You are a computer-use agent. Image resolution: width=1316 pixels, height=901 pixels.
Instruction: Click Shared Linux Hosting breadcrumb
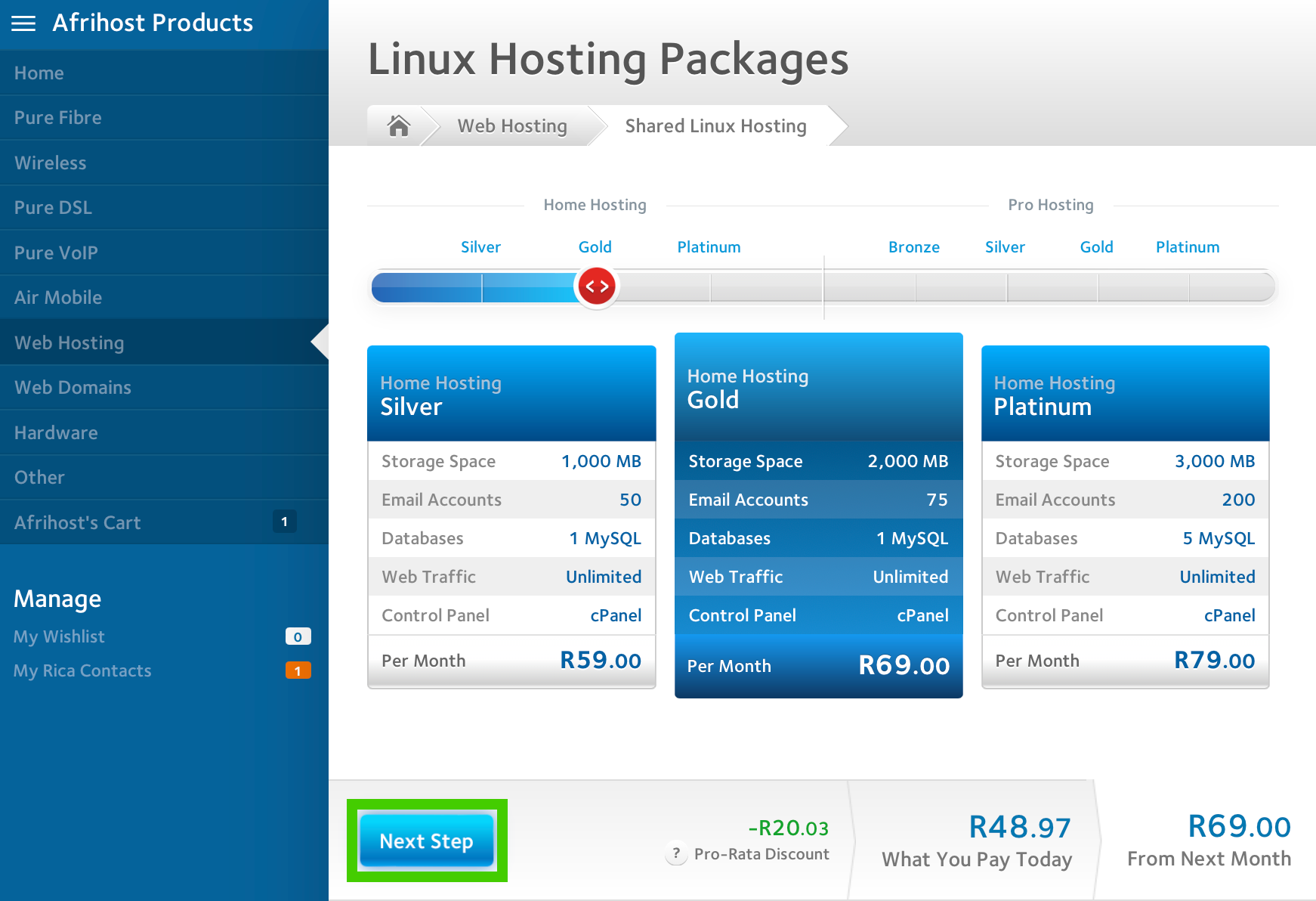tap(715, 126)
